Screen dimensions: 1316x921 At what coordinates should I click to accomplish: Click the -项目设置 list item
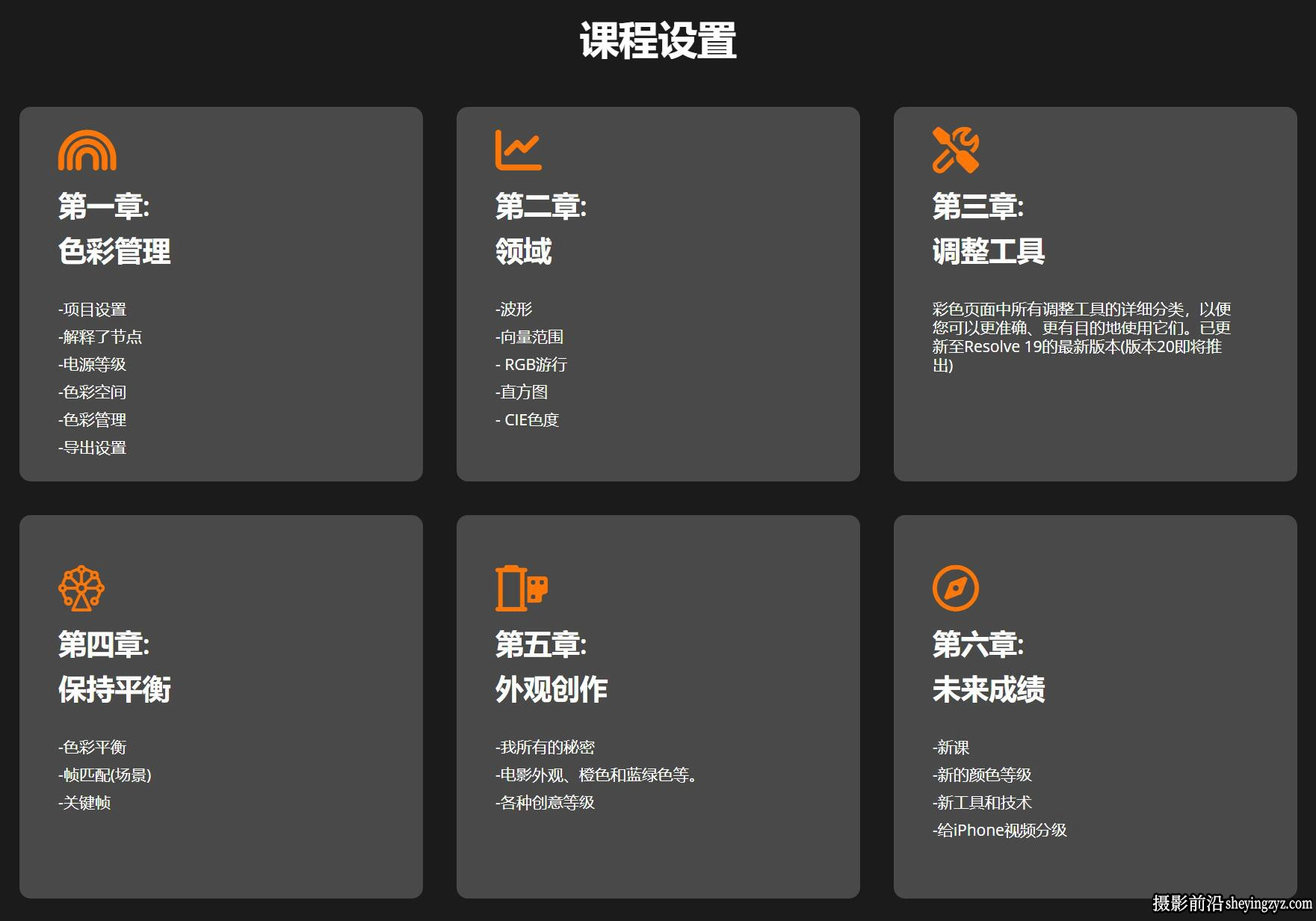pos(93,309)
